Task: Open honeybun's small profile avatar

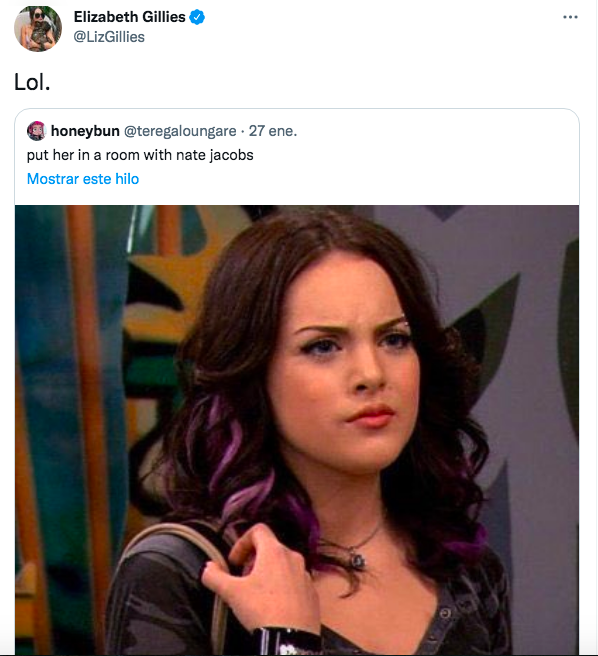Action: tap(36, 131)
